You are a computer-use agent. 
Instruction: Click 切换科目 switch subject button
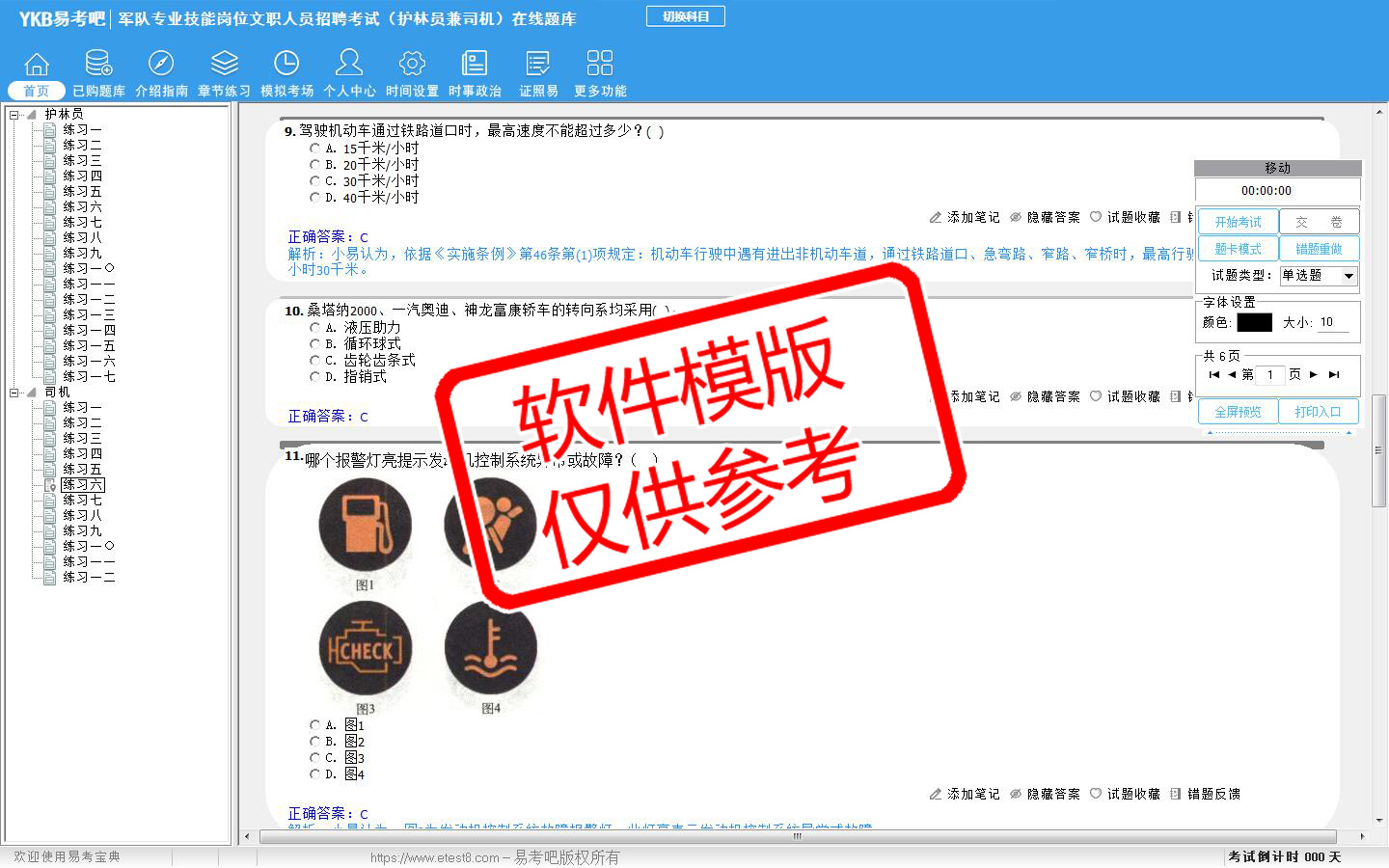[x=686, y=16]
